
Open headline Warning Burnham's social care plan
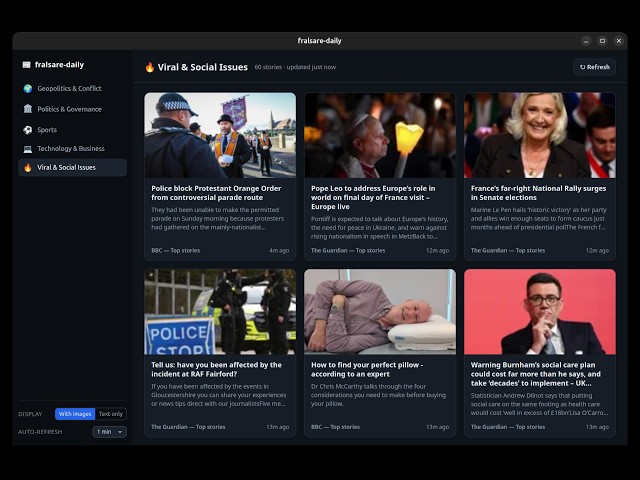coord(536,374)
